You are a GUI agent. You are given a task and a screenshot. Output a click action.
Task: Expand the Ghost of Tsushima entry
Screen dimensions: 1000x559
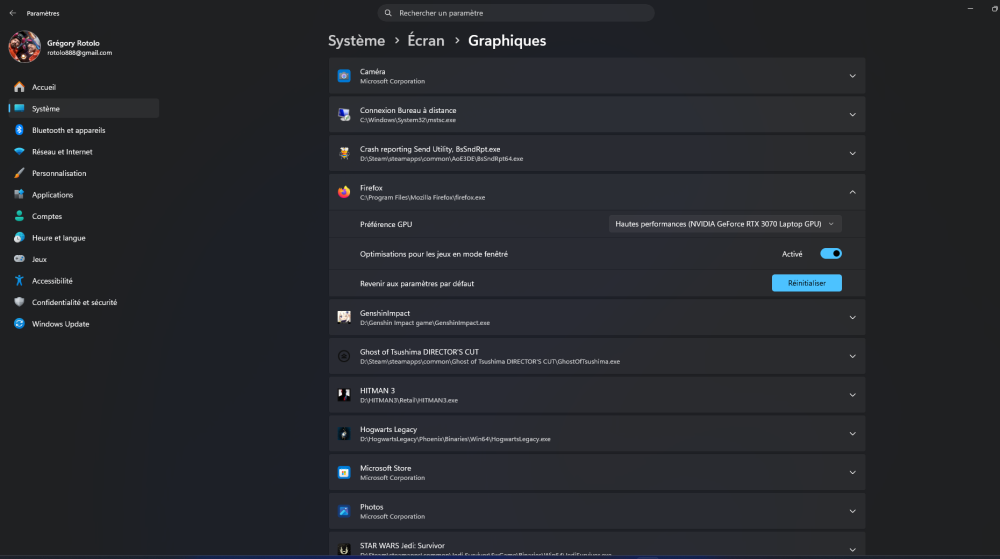coord(852,356)
